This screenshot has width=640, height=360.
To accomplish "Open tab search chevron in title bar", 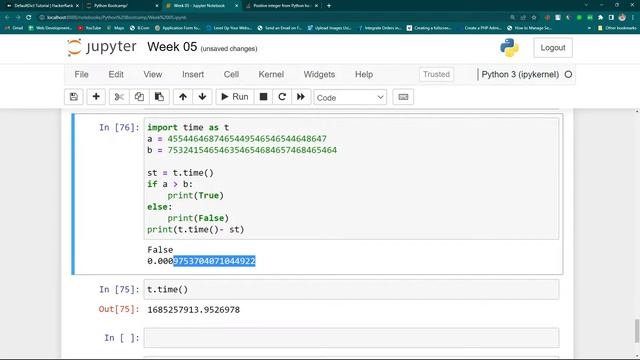I will [586, 5].
